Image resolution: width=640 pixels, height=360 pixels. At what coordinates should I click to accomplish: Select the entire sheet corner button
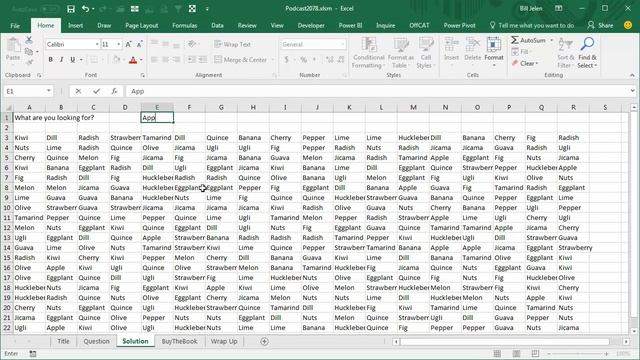(7, 107)
